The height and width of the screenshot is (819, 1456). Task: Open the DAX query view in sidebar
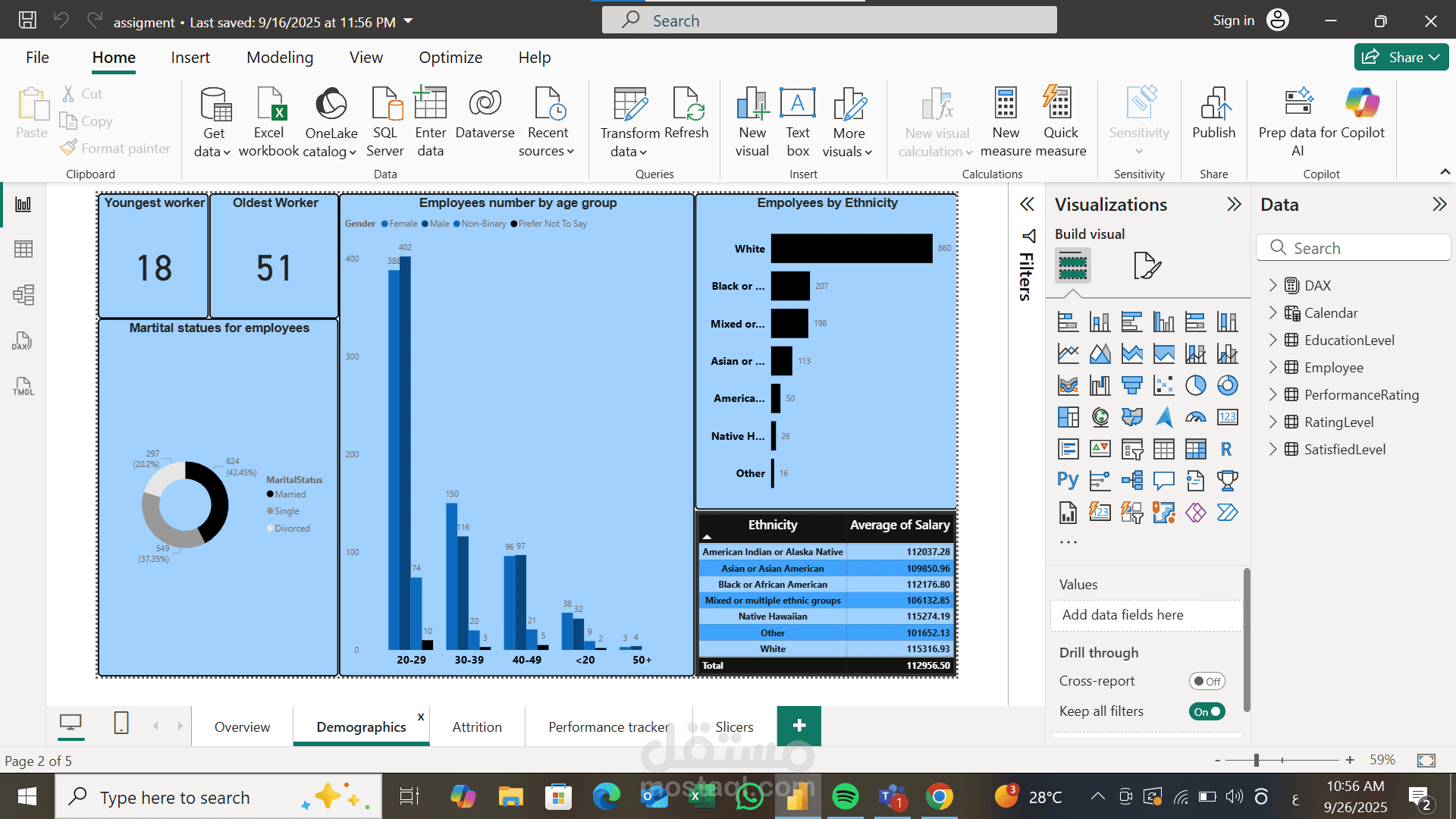pos(23,340)
